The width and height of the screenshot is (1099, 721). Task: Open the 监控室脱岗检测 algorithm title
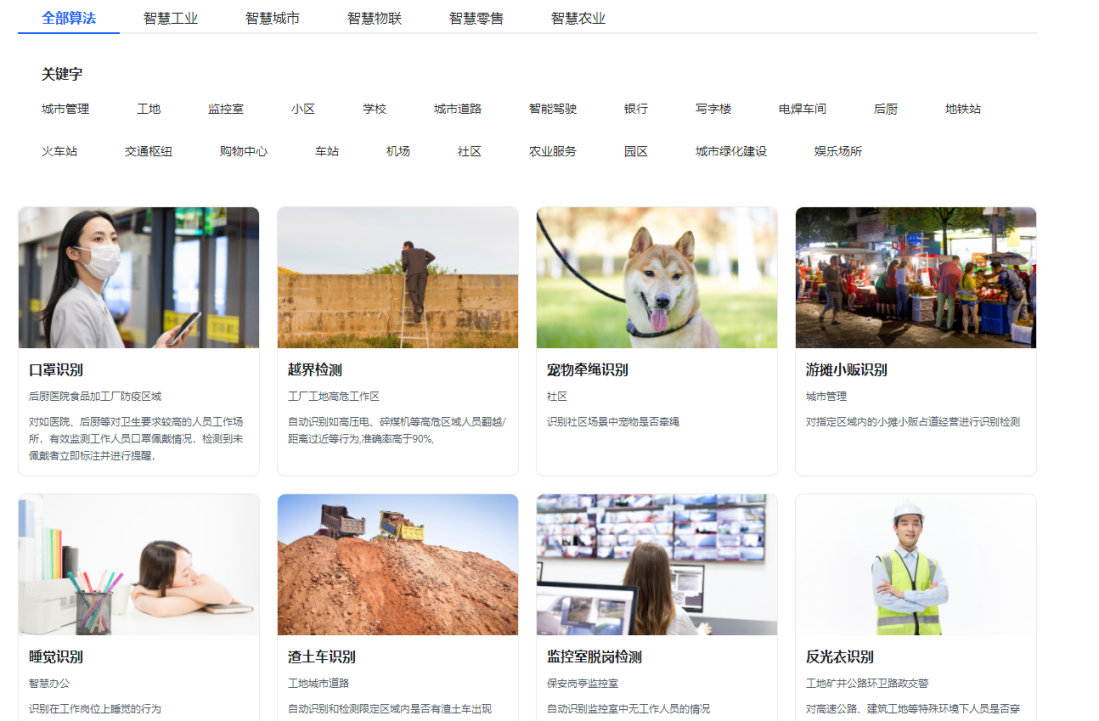tap(594, 657)
